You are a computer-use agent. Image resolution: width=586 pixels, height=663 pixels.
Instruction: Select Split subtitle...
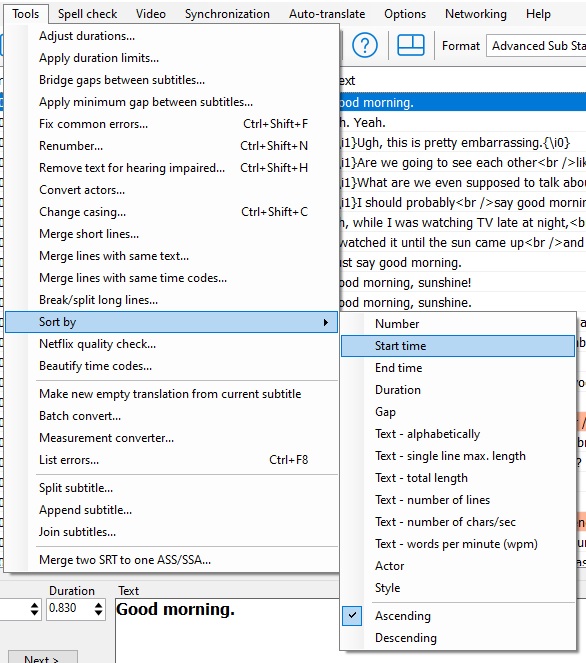(x=172, y=488)
